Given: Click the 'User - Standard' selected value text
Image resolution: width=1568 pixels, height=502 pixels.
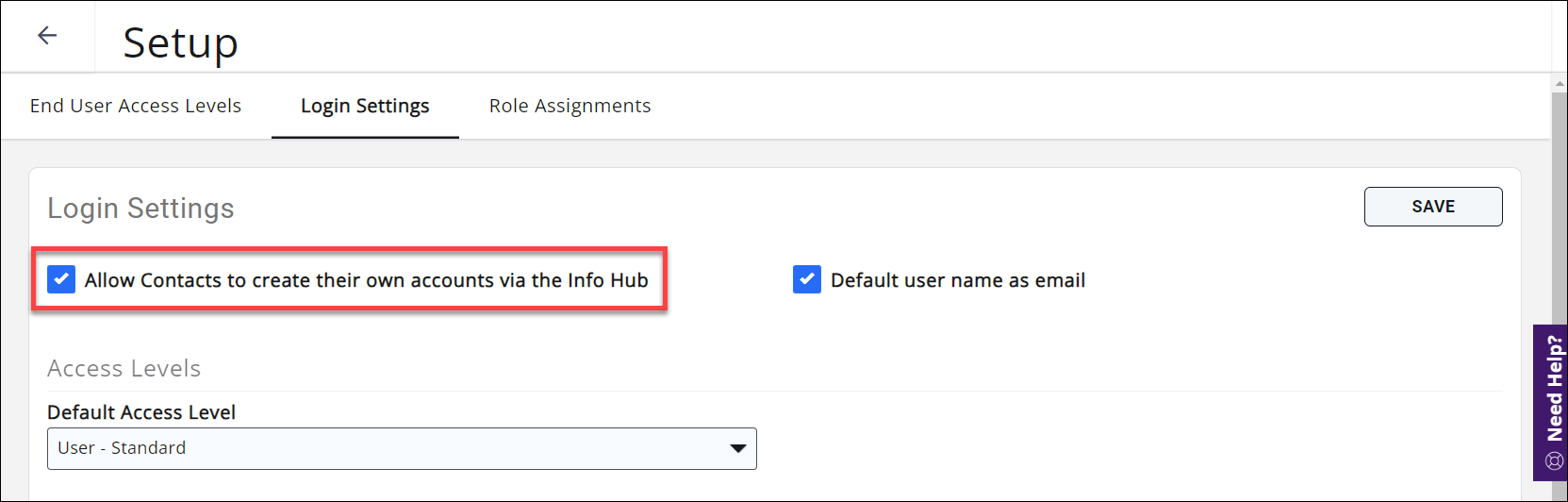Looking at the screenshot, I should tap(122, 448).
